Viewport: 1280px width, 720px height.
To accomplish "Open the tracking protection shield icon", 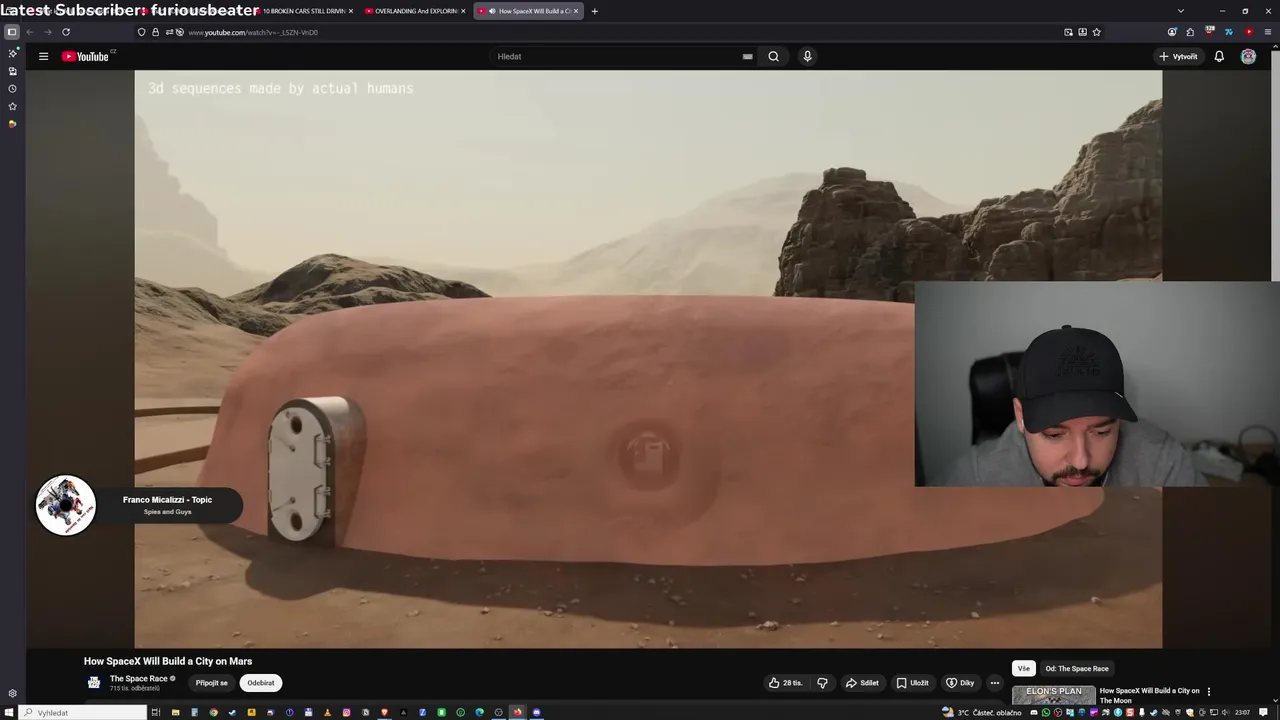I will (141, 32).
